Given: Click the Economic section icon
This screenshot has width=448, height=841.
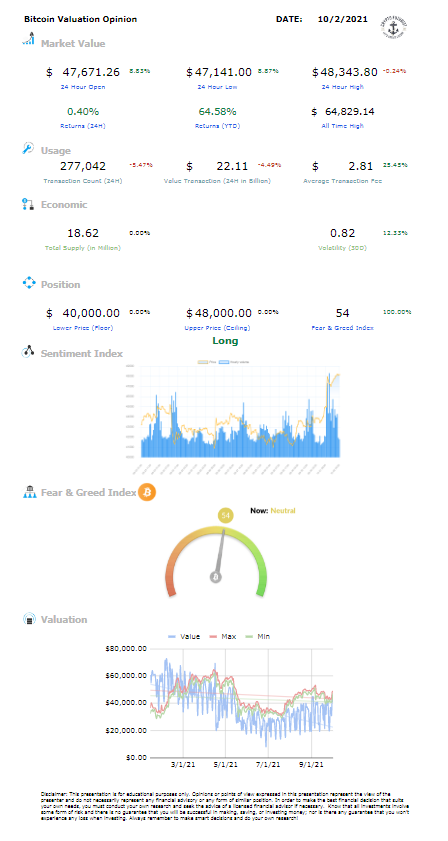Looking at the screenshot, I should [x=28, y=204].
